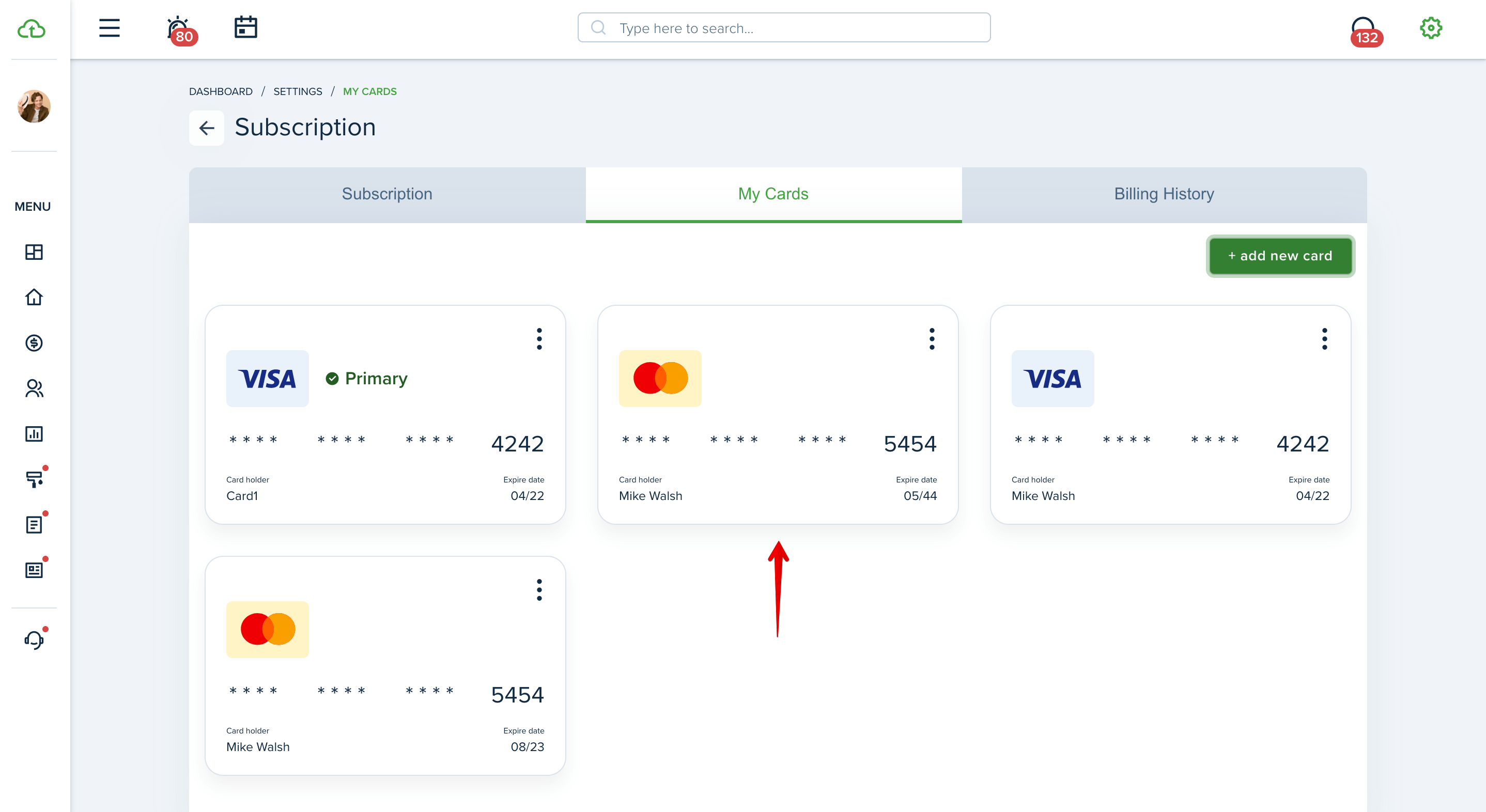Click the cloud upload logo icon
The width and height of the screenshot is (1486, 812).
tap(32, 28)
